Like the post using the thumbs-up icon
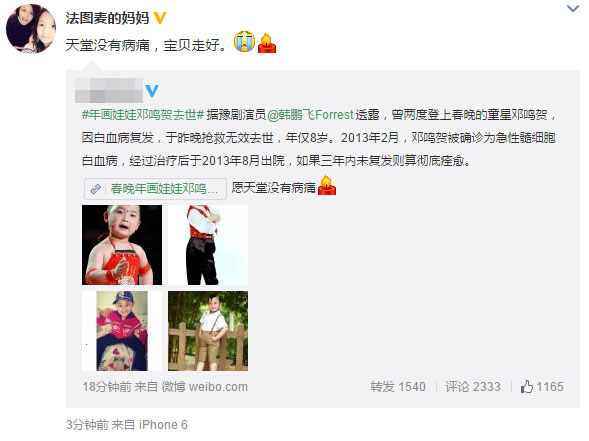589x441 pixels. (x=527, y=387)
